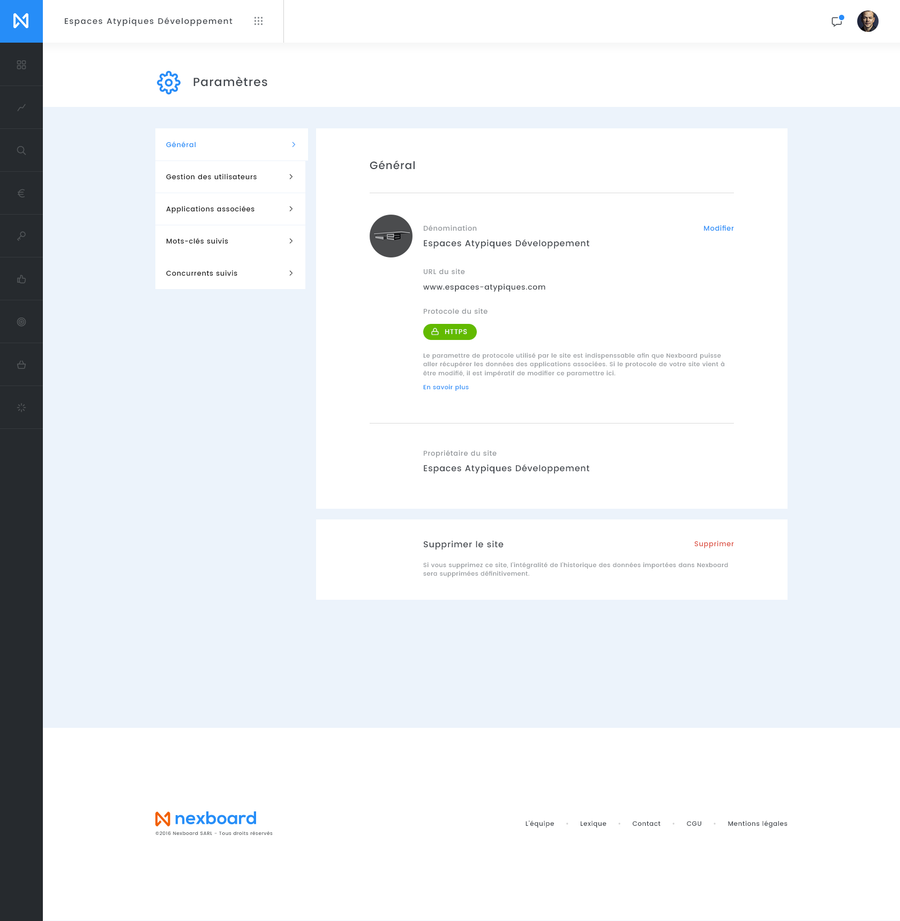Open the shopping basket sidebar icon

(21, 365)
